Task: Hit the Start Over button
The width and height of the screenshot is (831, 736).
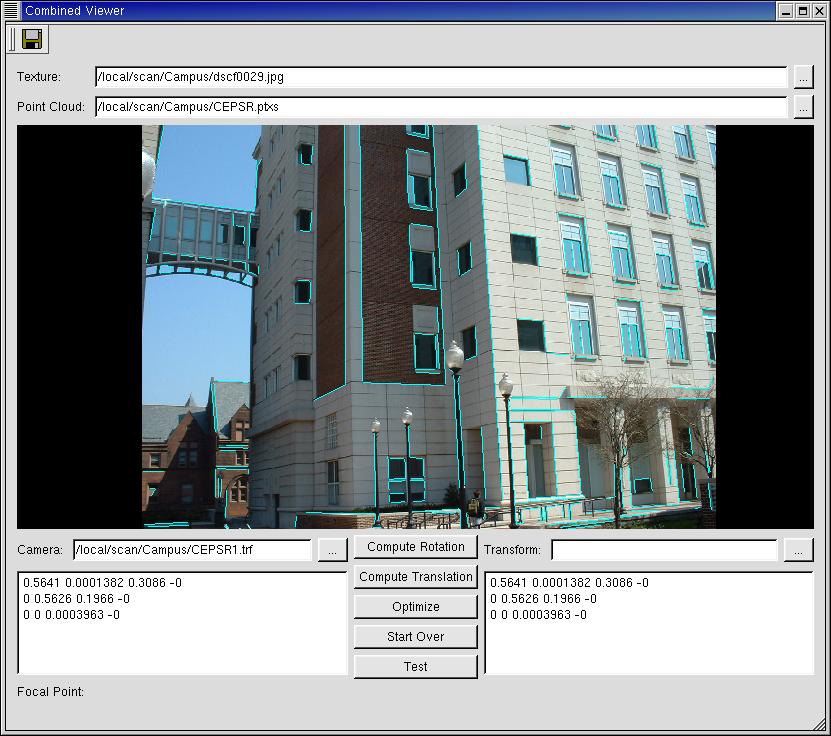Action: (x=415, y=637)
